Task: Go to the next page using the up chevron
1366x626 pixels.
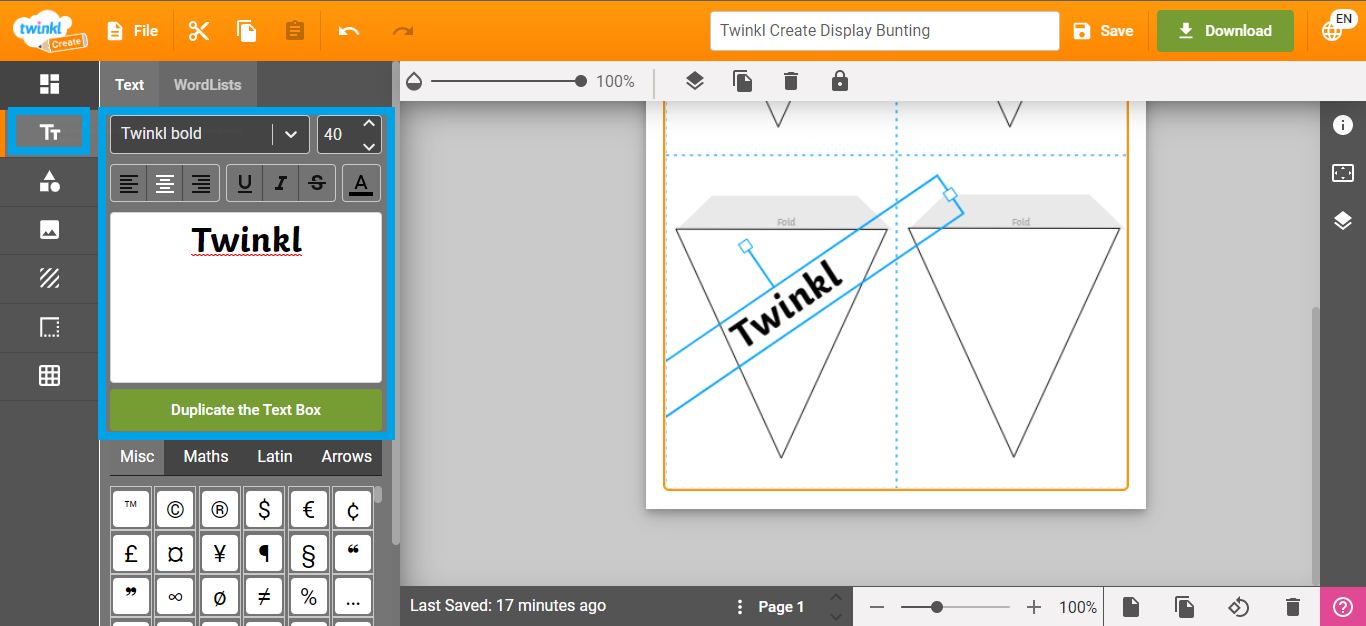Action: point(836,598)
